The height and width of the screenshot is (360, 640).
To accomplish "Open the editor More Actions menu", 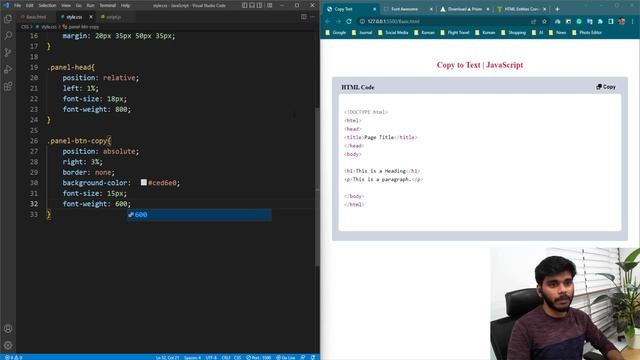I will click(x=313, y=17).
